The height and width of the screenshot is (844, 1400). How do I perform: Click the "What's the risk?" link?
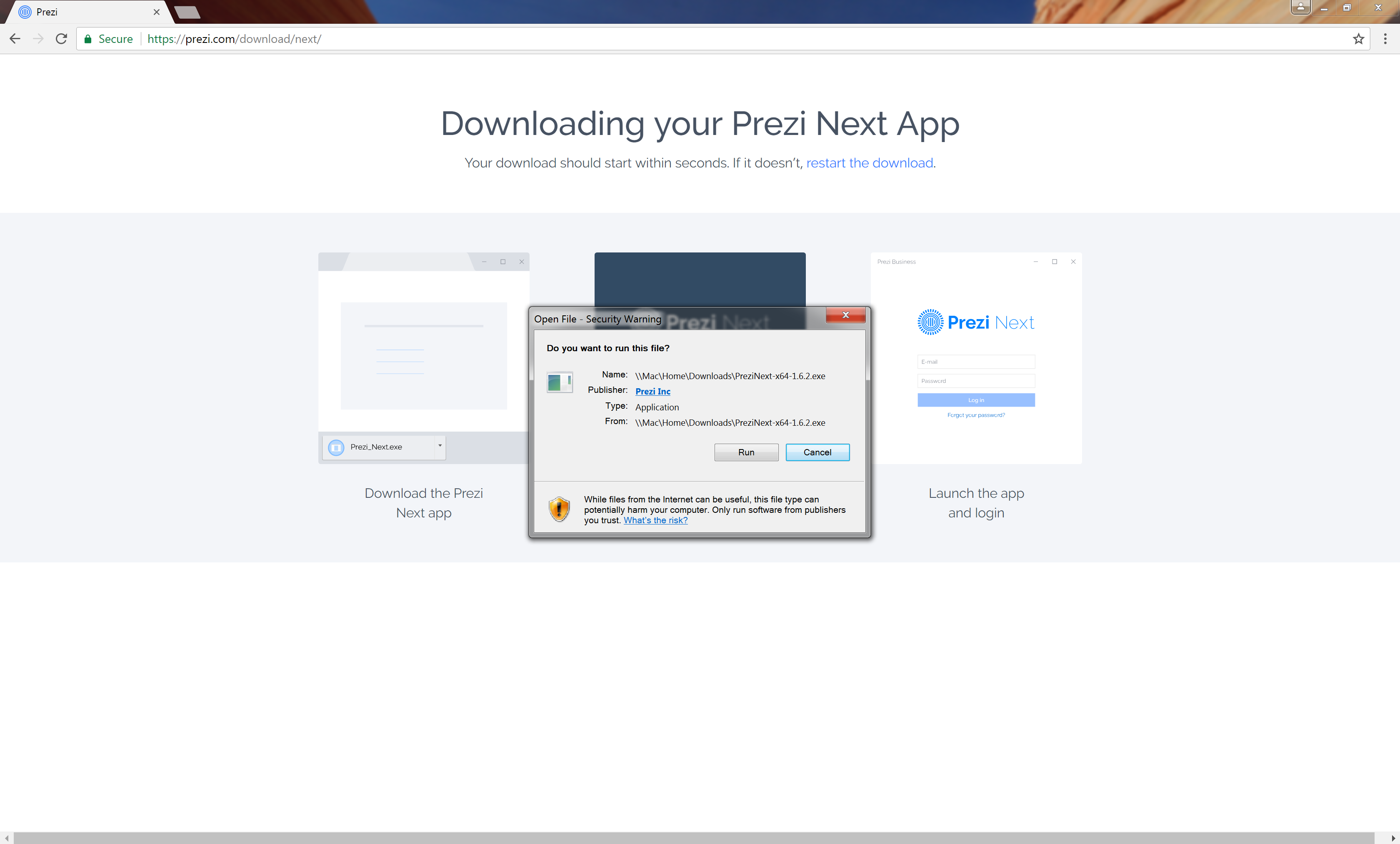655,520
